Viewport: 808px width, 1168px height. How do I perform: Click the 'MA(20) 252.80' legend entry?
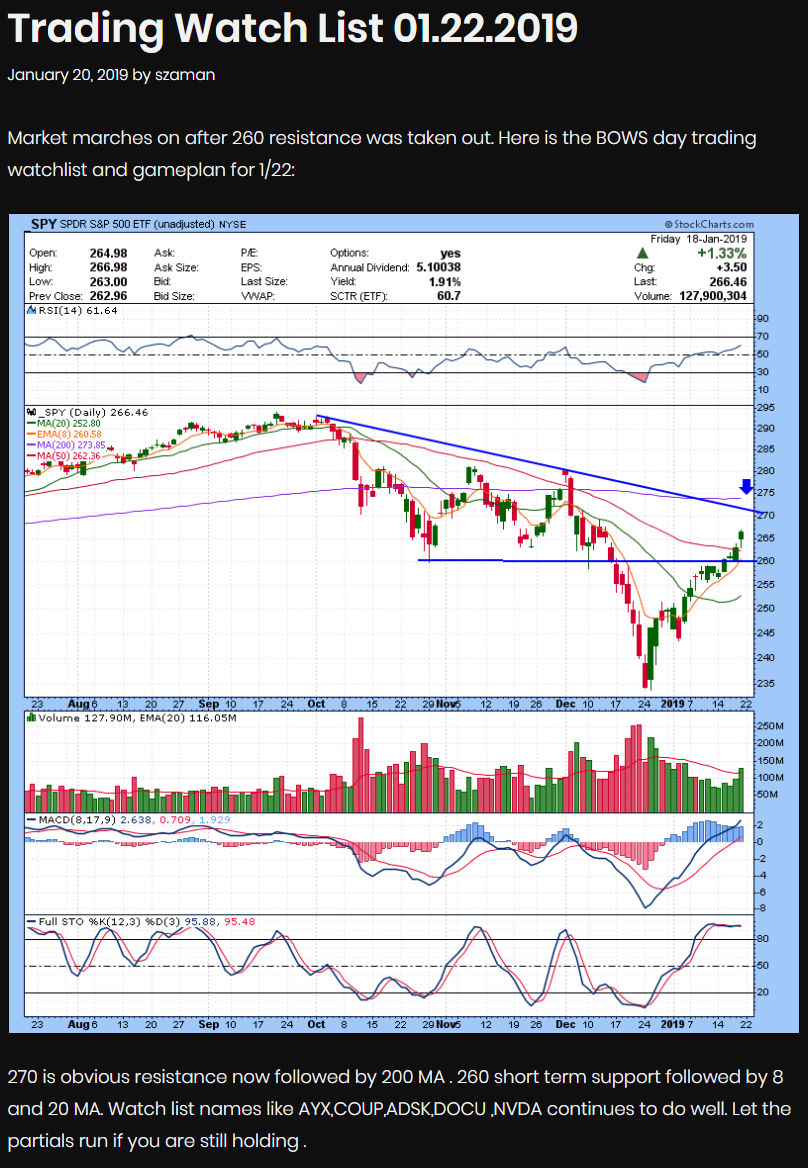click(69, 423)
